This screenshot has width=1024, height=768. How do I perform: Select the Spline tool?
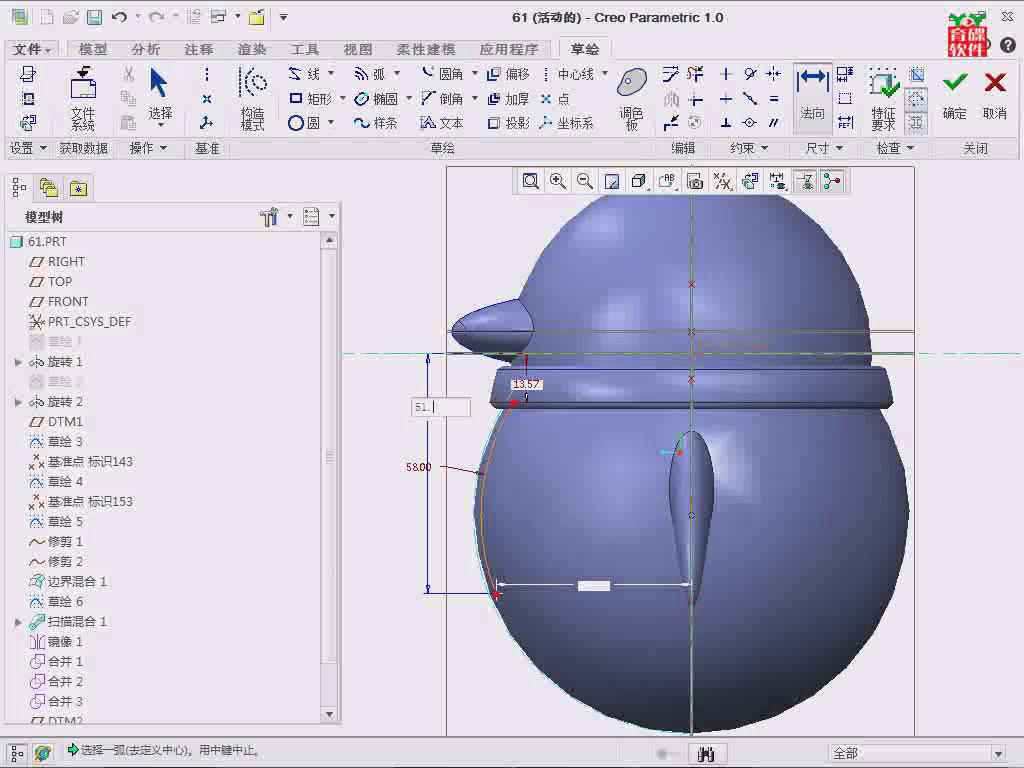pyautogui.click(x=376, y=123)
